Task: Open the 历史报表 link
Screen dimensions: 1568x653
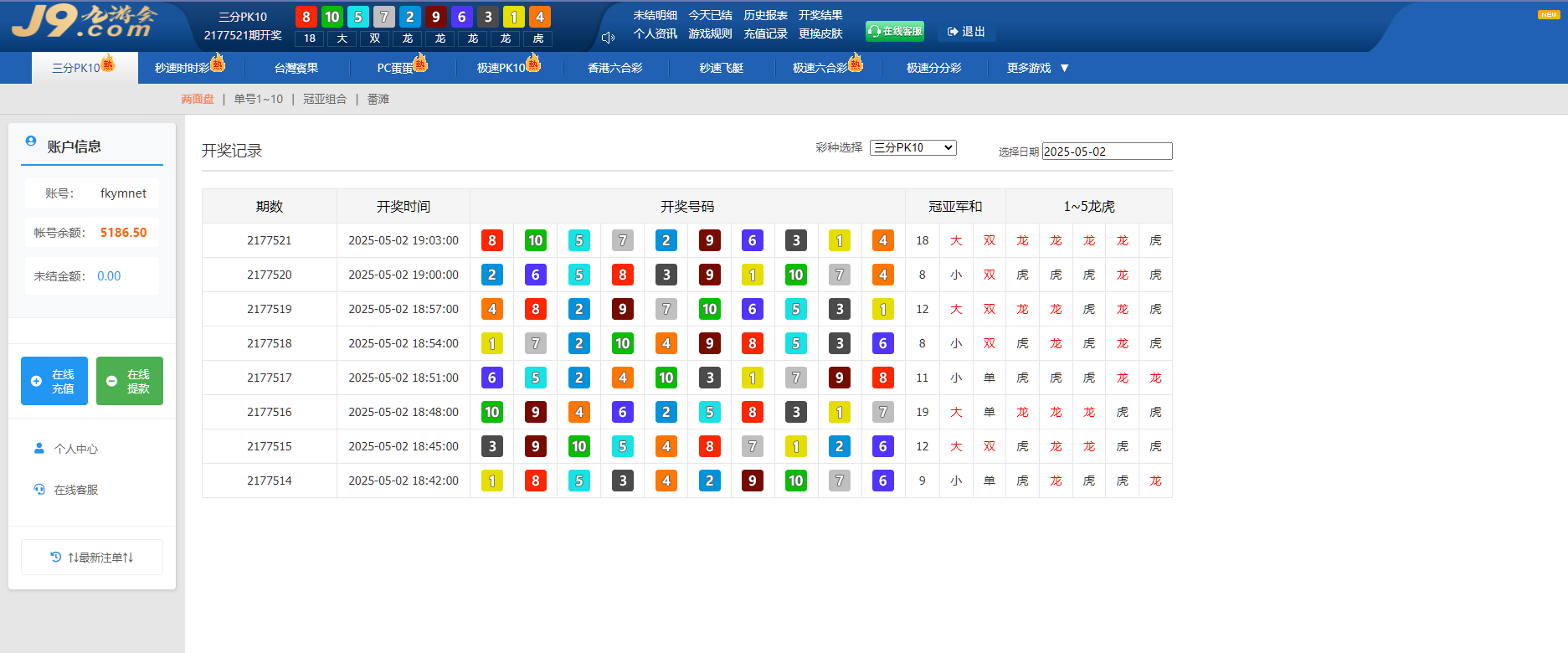Action: pyautogui.click(x=765, y=15)
